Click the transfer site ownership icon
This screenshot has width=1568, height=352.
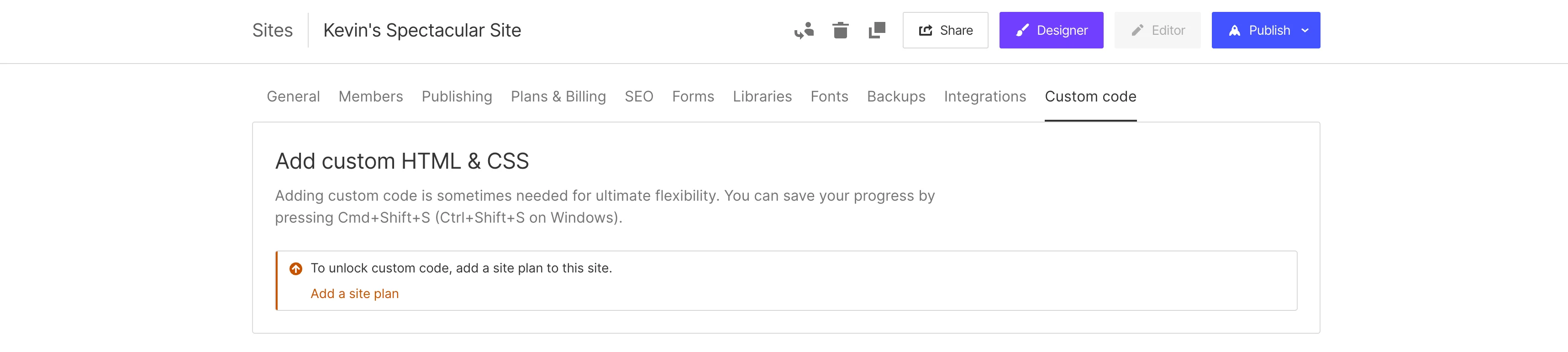[x=804, y=30]
